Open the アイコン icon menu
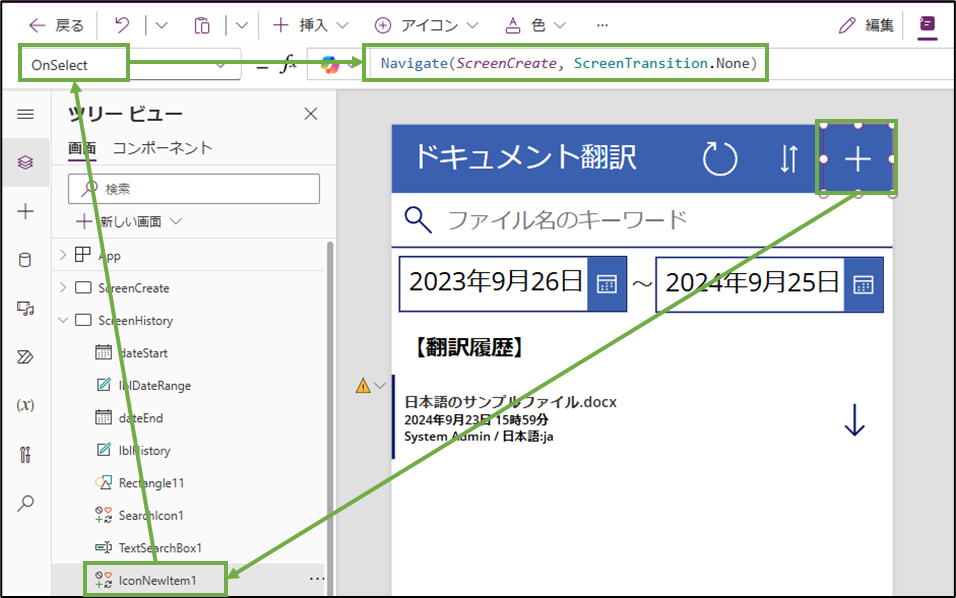 point(426,26)
